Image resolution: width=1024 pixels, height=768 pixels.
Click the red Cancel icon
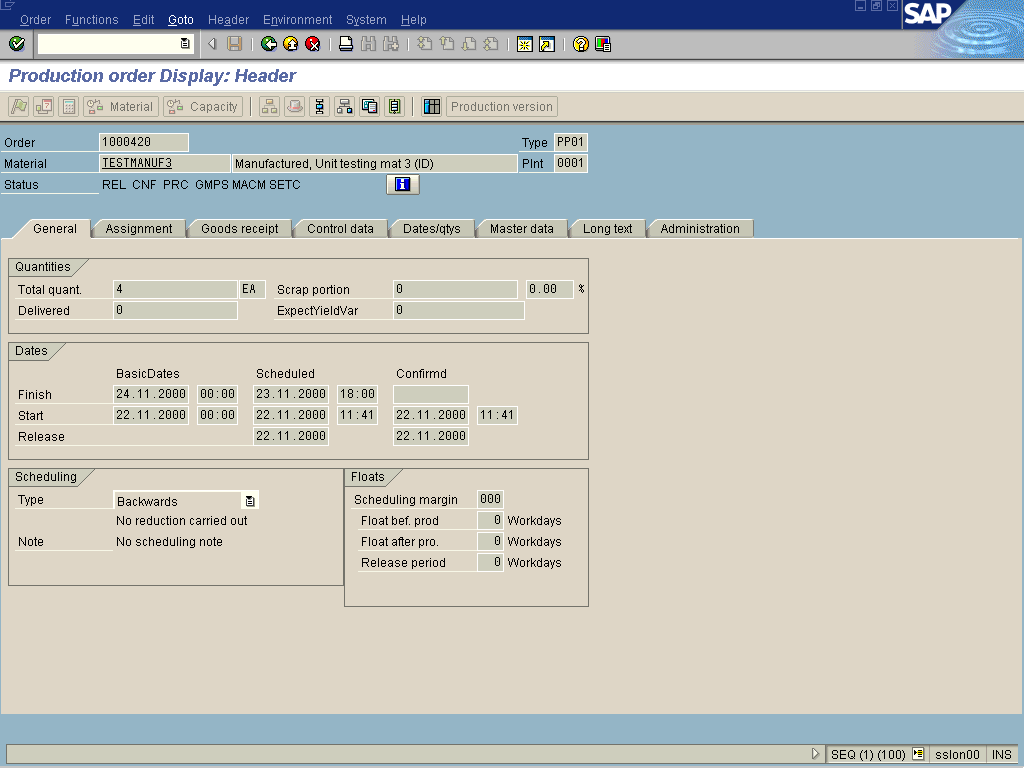pos(313,44)
